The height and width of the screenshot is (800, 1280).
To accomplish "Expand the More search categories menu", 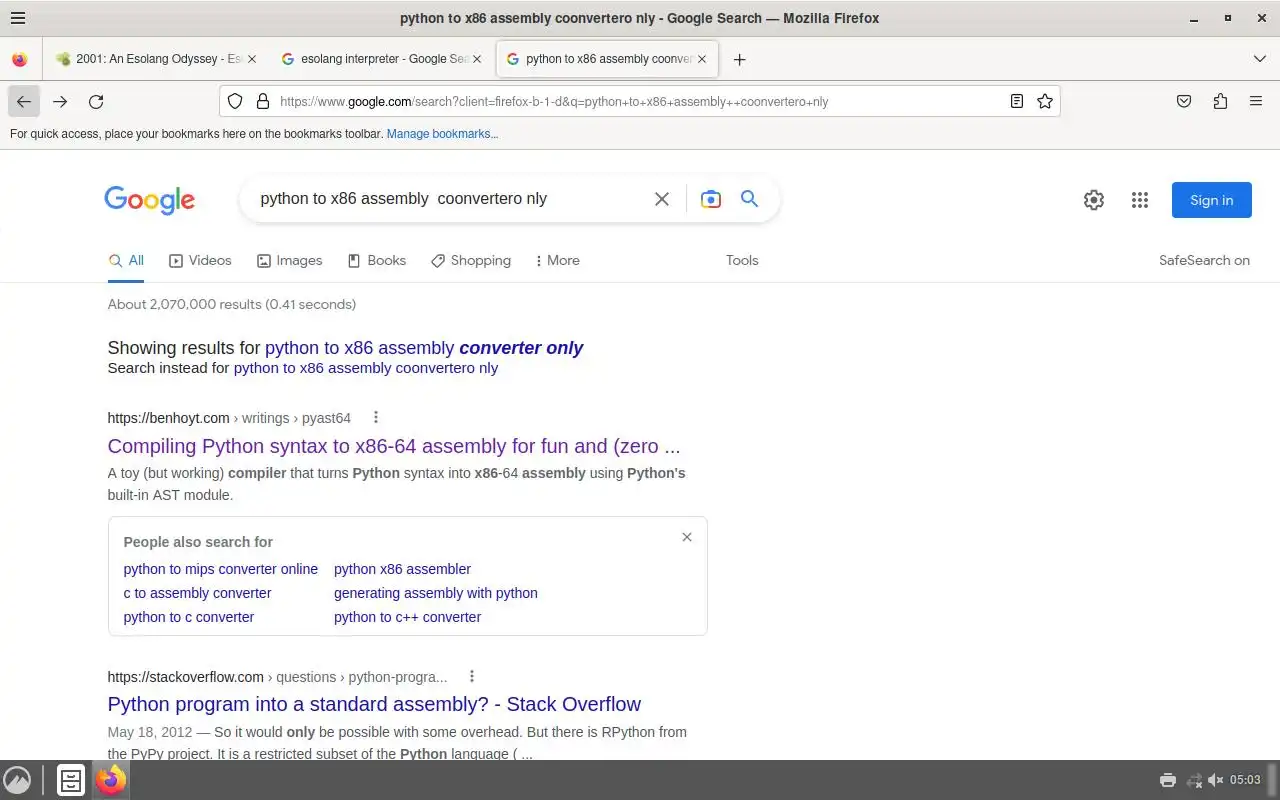I will point(557,261).
